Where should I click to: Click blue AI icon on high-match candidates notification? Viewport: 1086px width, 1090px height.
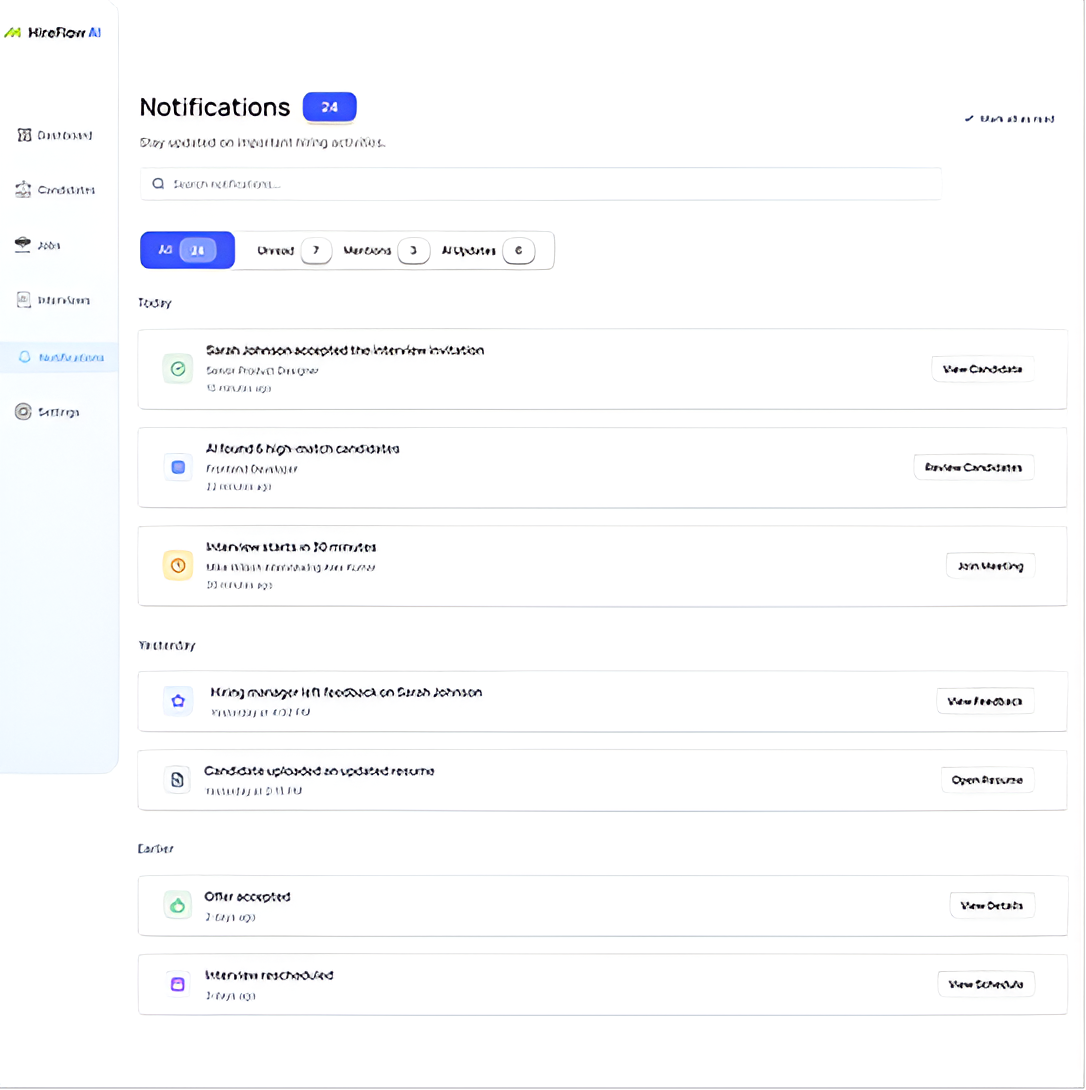click(x=178, y=467)
